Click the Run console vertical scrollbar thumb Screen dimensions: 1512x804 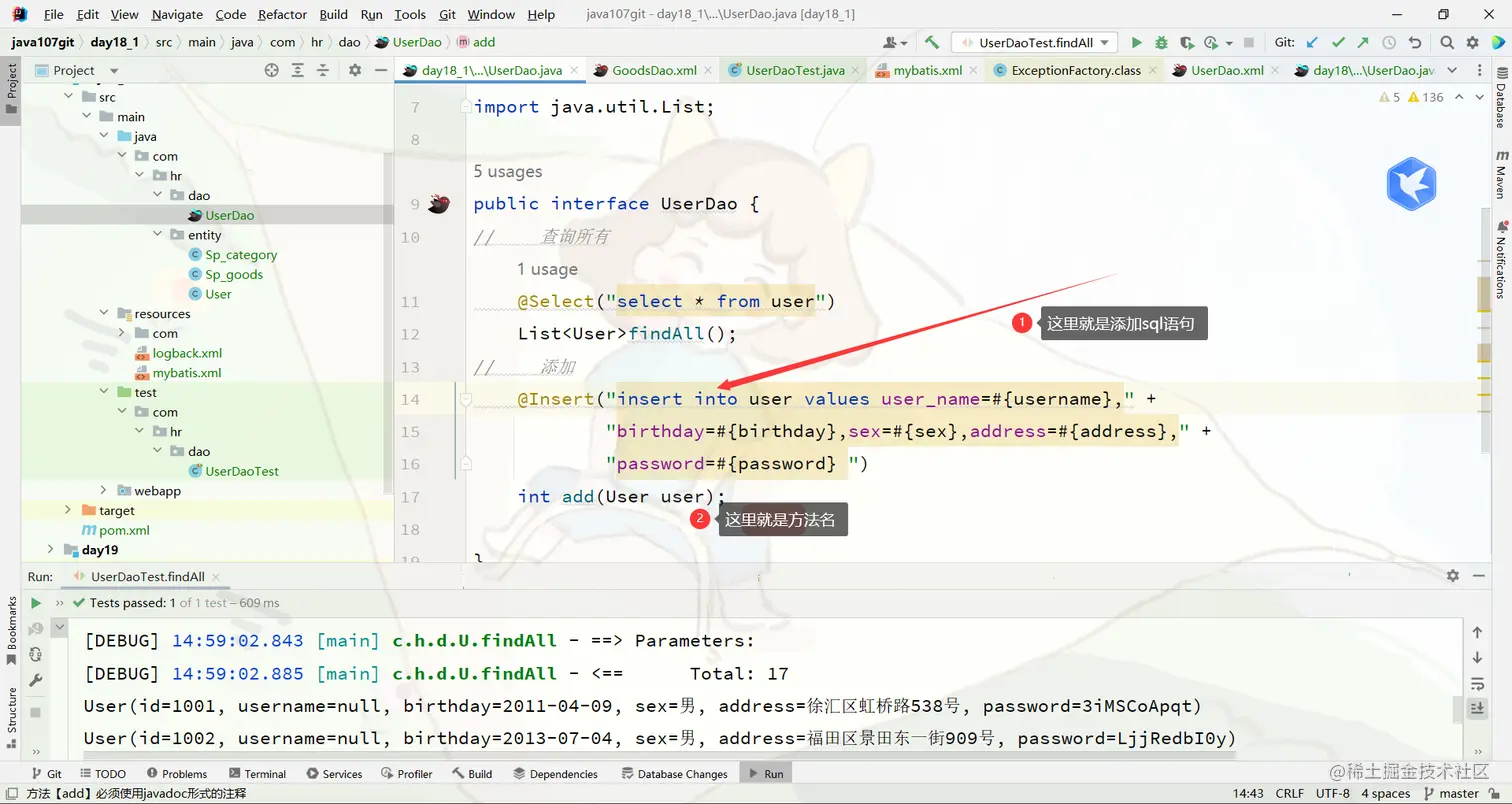tap(1456, 709)
